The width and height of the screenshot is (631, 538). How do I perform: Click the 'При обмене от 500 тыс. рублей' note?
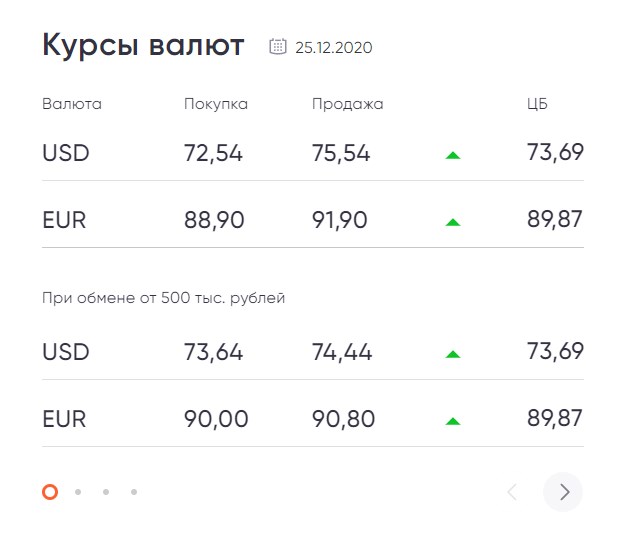pyautogui.click(x=163, y=298)
